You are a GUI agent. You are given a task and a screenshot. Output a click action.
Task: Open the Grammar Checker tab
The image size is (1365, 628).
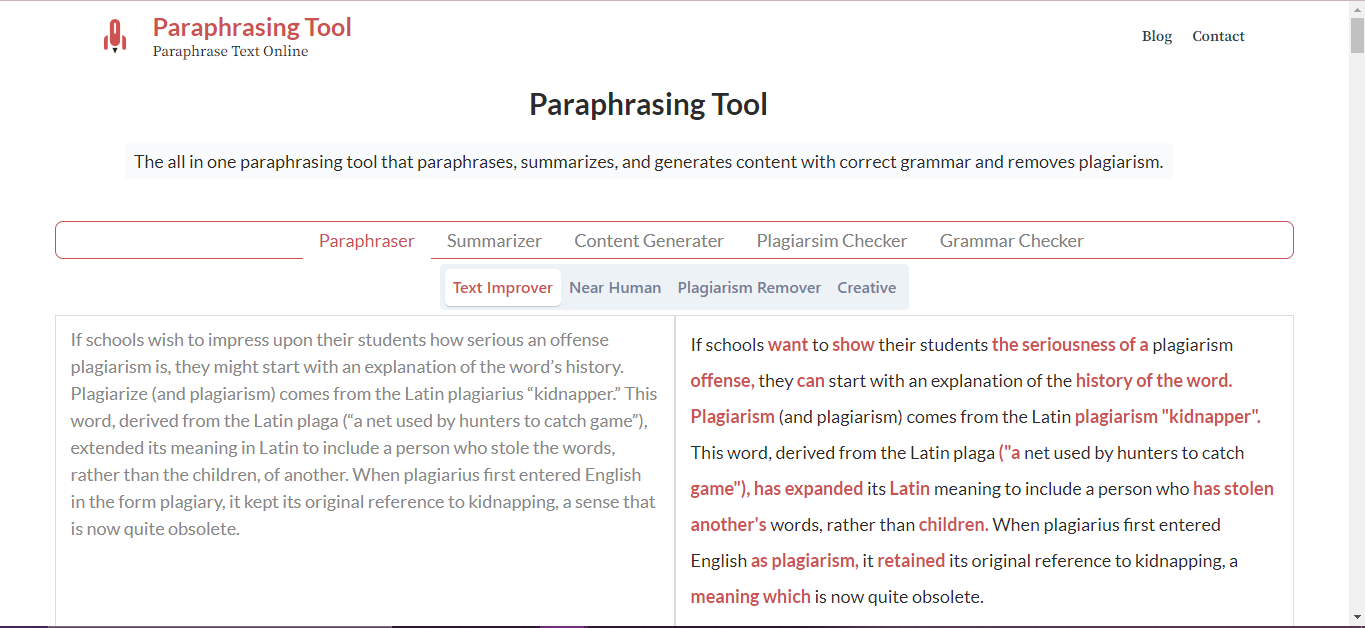click(1012, 240)
